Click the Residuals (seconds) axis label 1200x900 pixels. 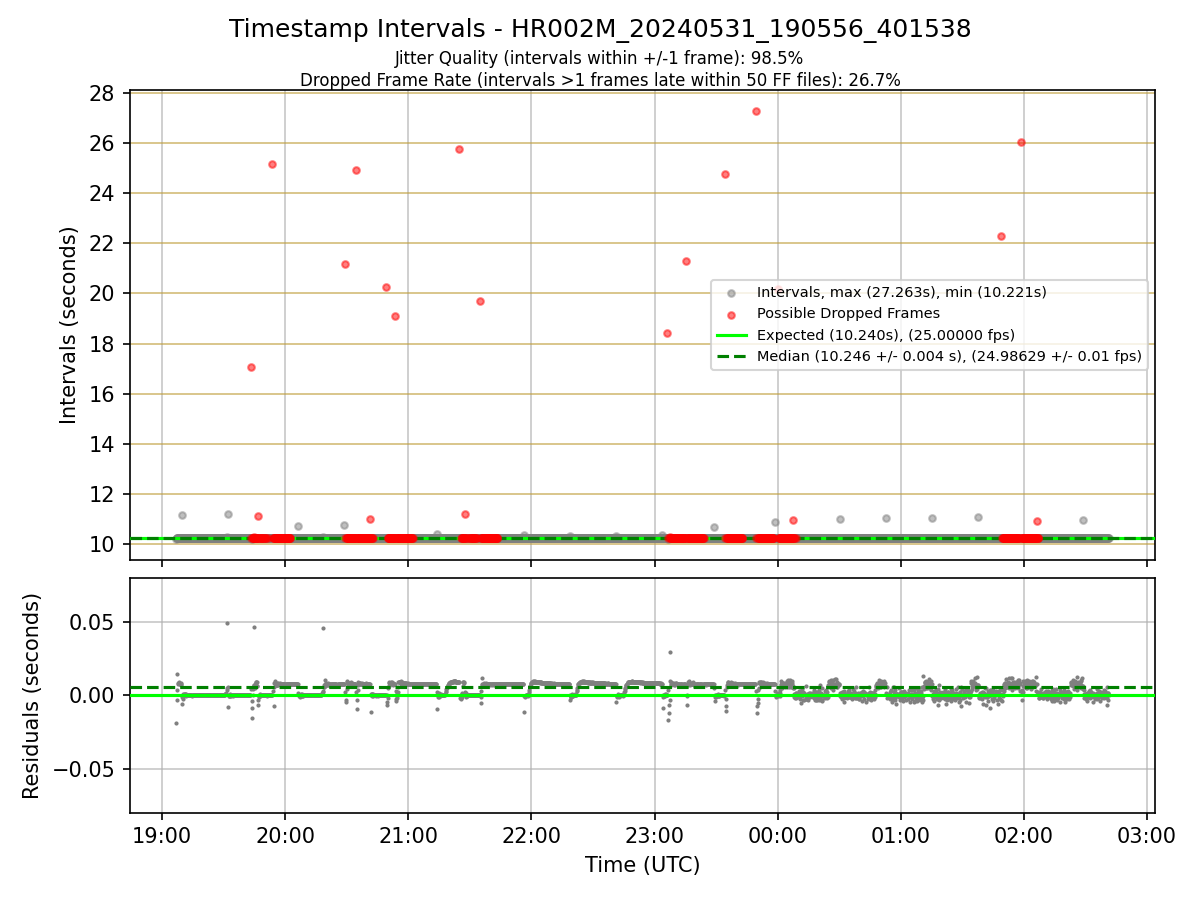[32, 696]
